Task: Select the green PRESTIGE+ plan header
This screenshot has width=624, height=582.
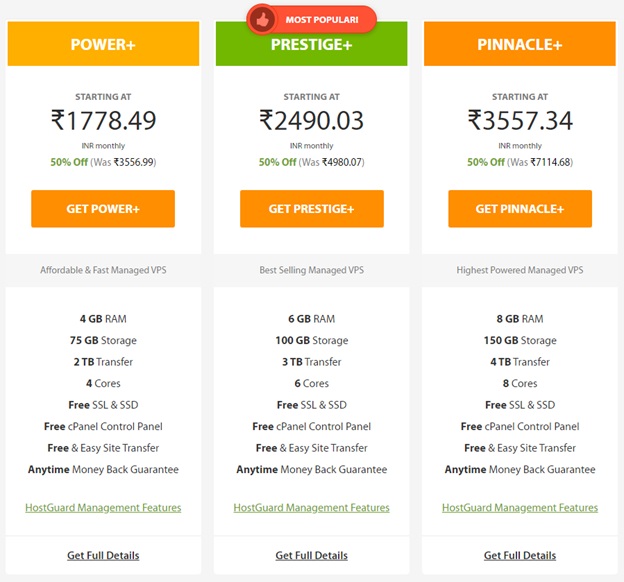Action: [x=312, y=46]
